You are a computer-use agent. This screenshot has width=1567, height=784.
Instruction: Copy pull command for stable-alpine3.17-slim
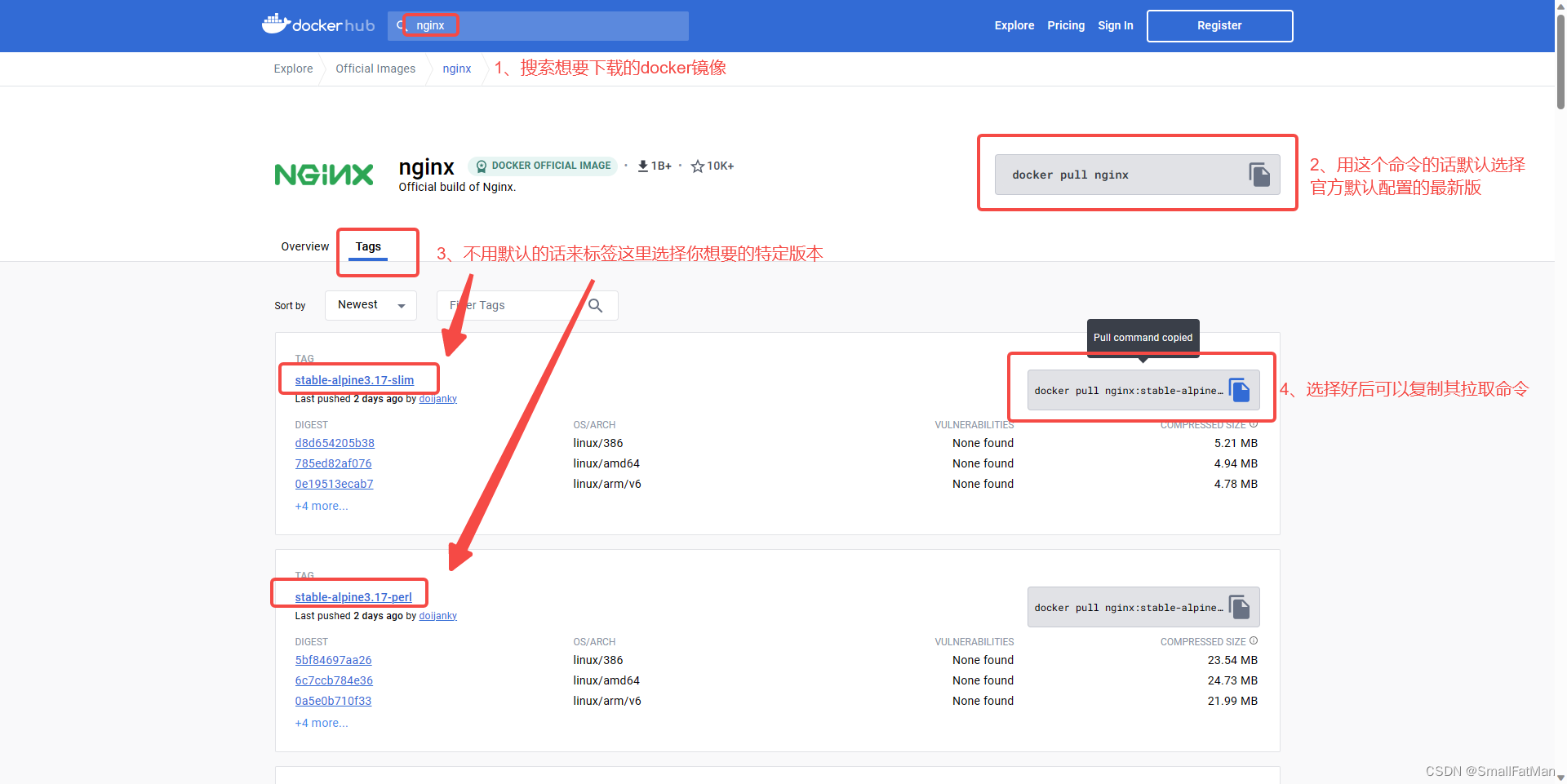1239,390
